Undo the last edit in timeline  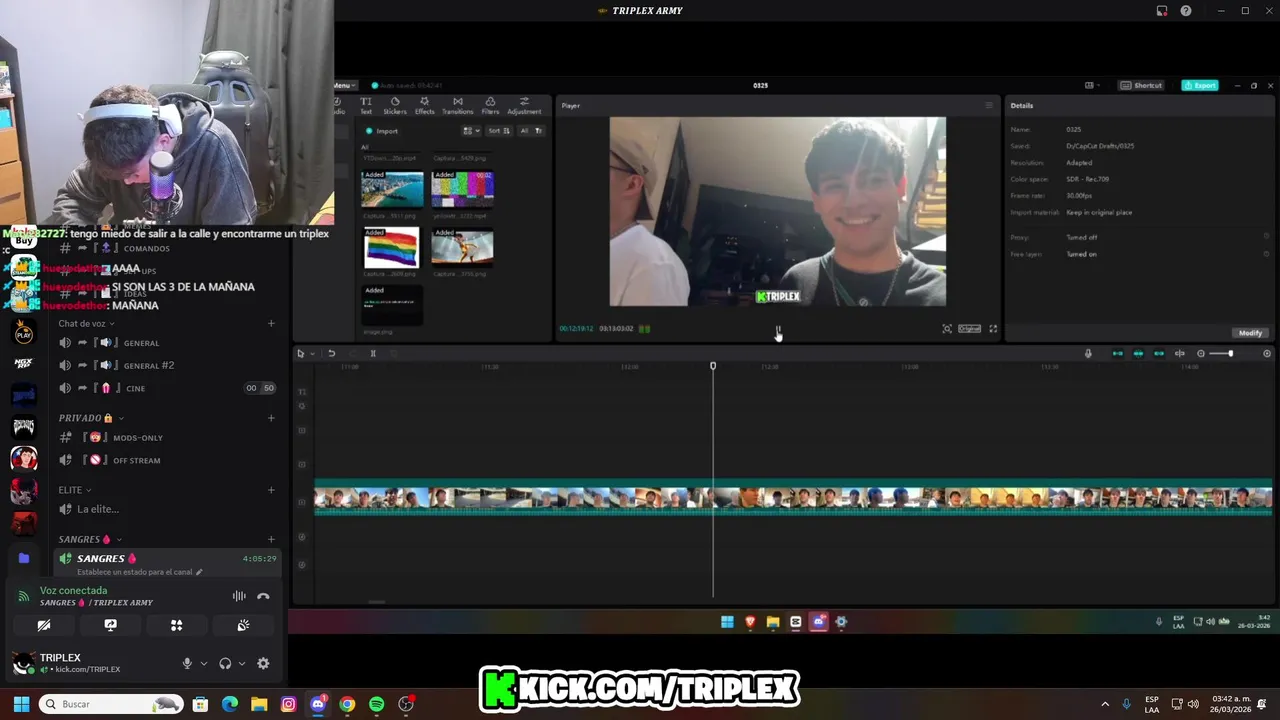(331, 353)
